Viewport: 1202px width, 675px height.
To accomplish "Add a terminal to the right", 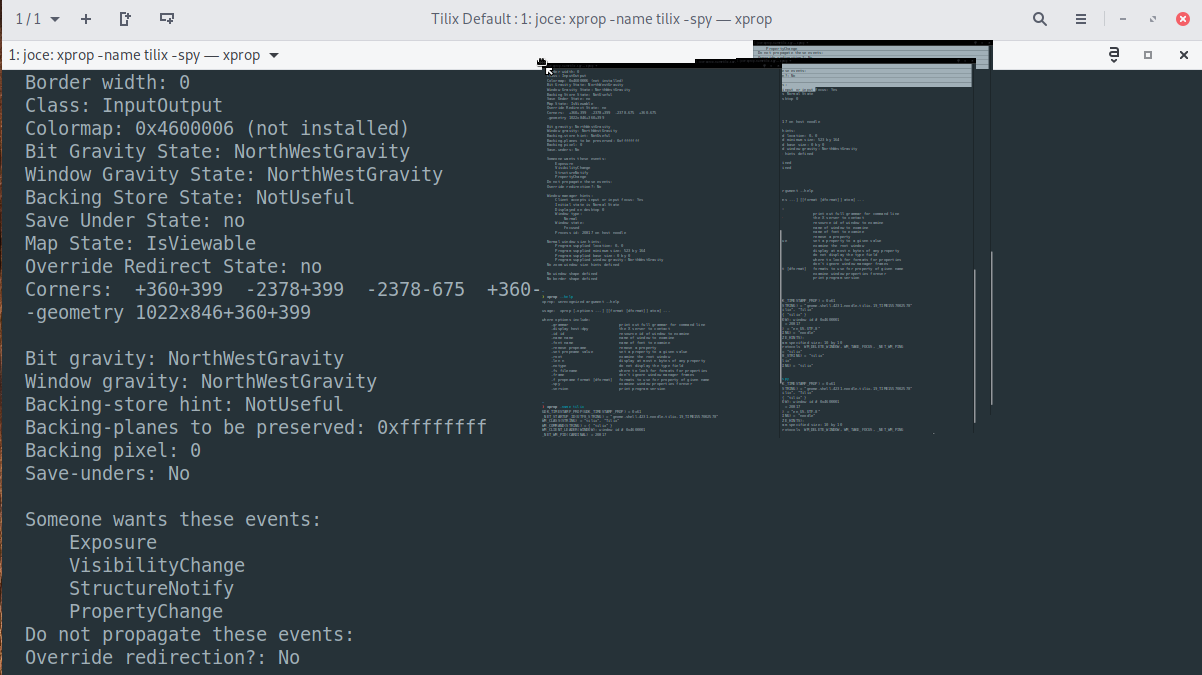I will [x=125, y=19].
